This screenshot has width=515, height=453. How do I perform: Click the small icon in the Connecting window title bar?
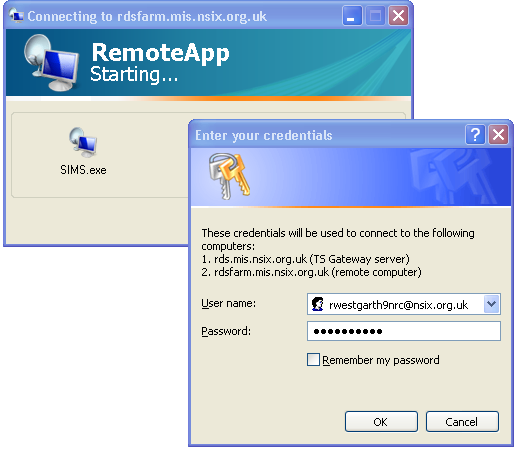tap(17, 15)
